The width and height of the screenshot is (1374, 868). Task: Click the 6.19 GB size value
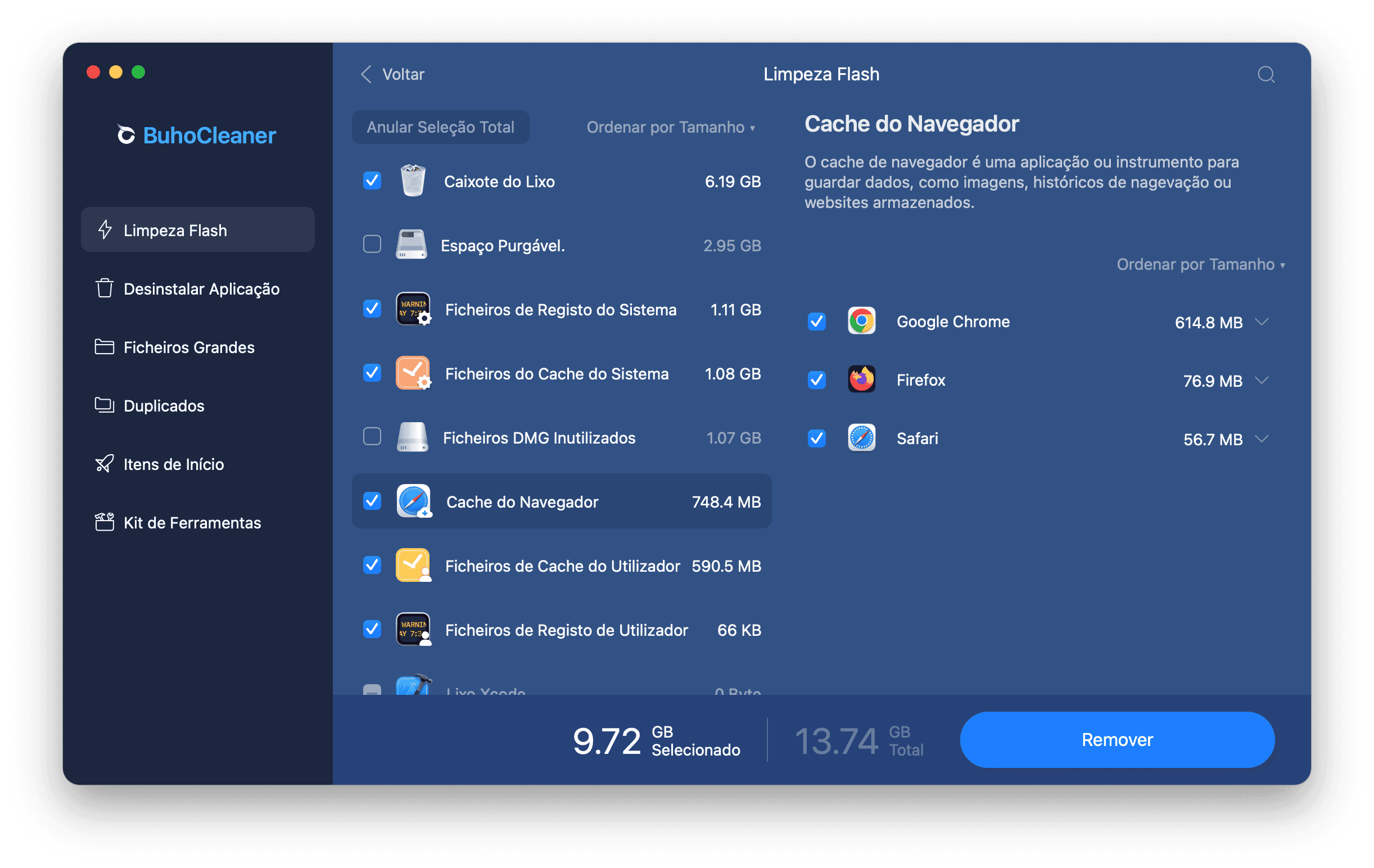733,182
